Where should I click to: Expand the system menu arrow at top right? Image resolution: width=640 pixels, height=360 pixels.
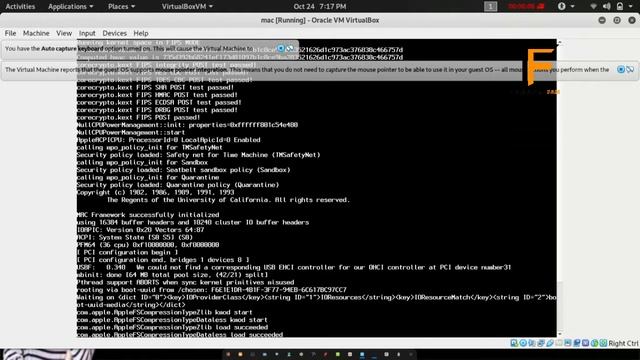click(631, 7)
